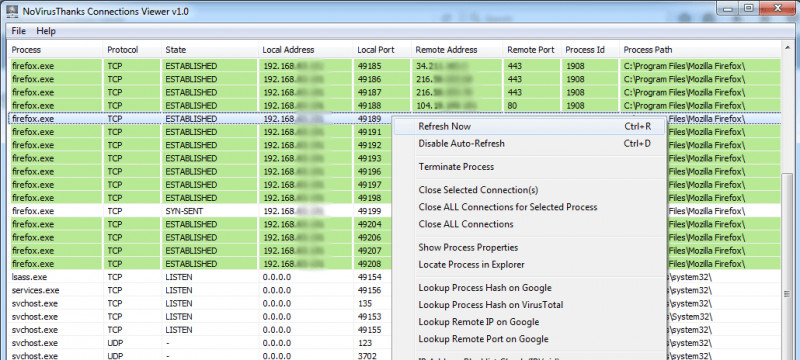Image resolution: width=800 pixels, height=360 pixels.
Task: Click the local port 49196 cell
Action: 373,172
